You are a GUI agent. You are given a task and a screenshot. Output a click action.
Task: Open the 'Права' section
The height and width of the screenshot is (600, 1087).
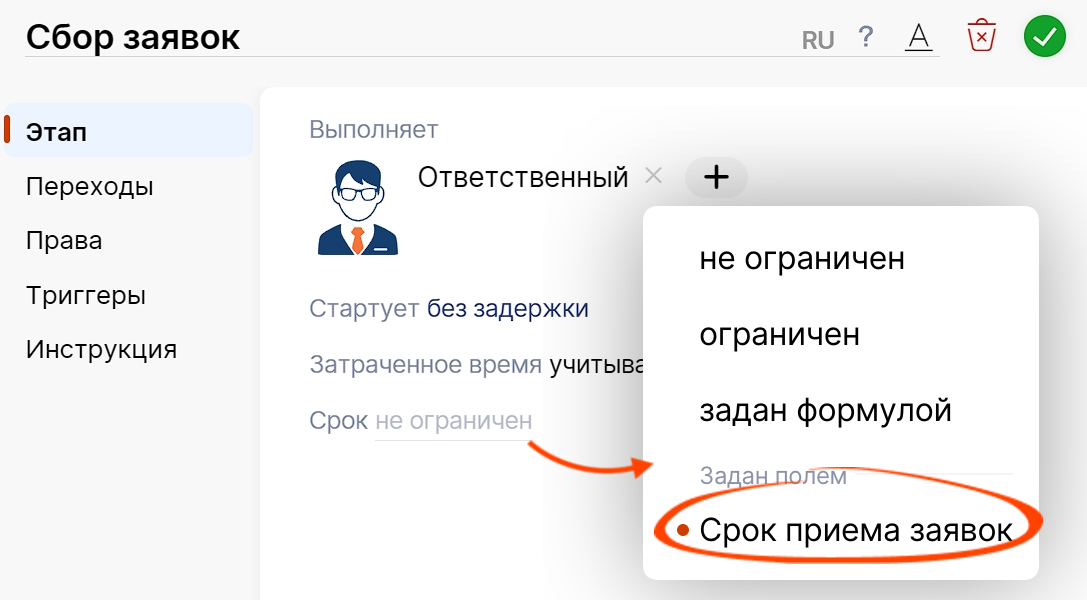pos(64,241)
